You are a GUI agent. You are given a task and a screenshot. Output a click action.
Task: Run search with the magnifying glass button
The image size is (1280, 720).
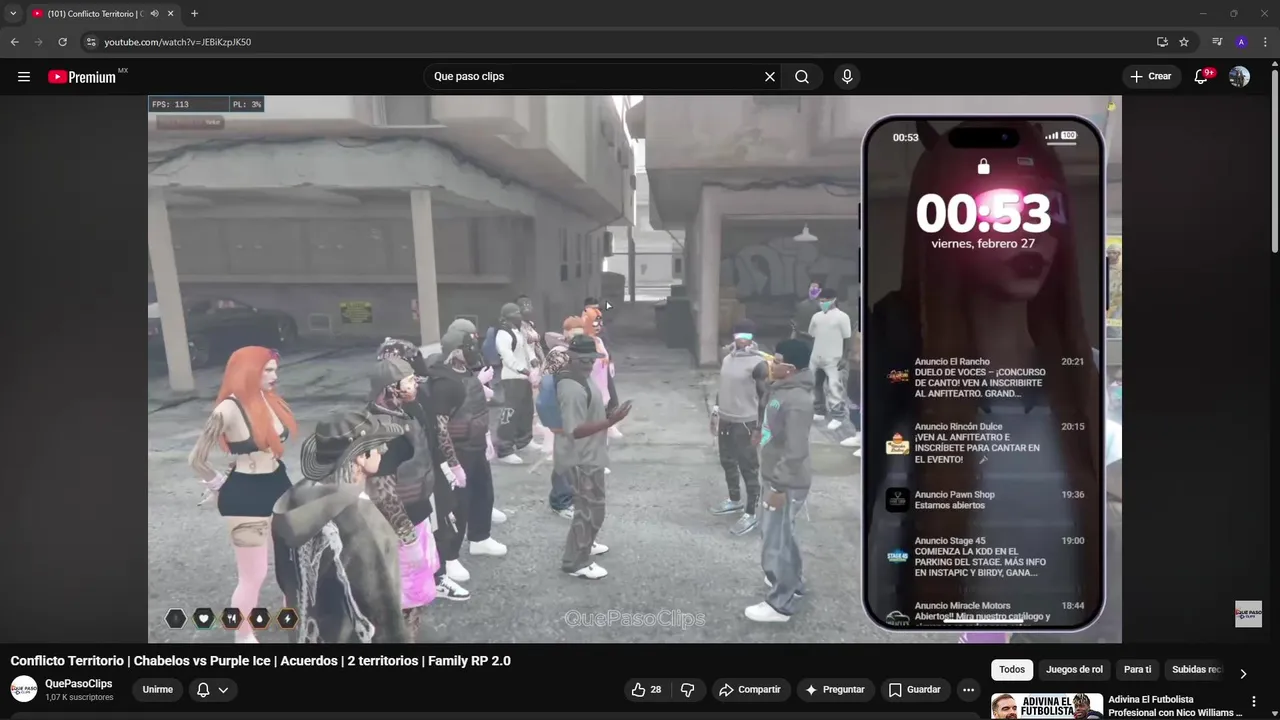coord(802,77)
